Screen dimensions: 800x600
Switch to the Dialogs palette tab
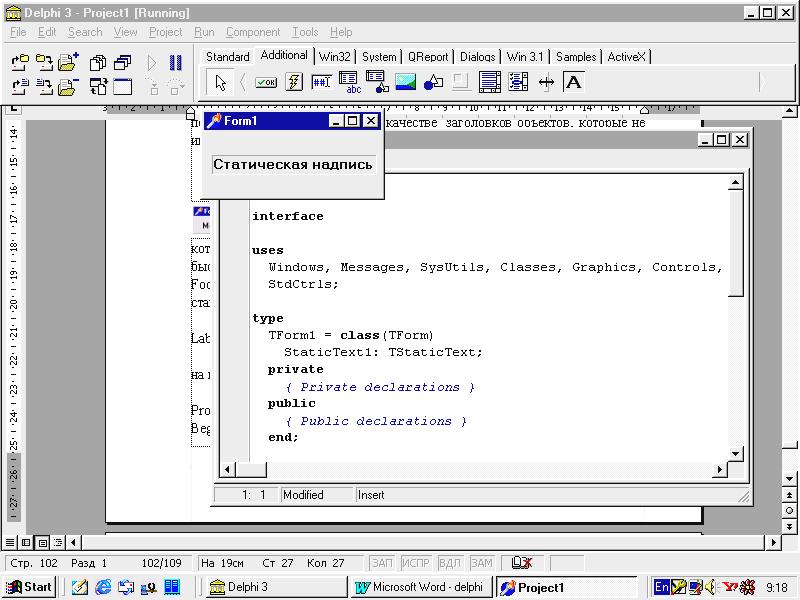478,57
